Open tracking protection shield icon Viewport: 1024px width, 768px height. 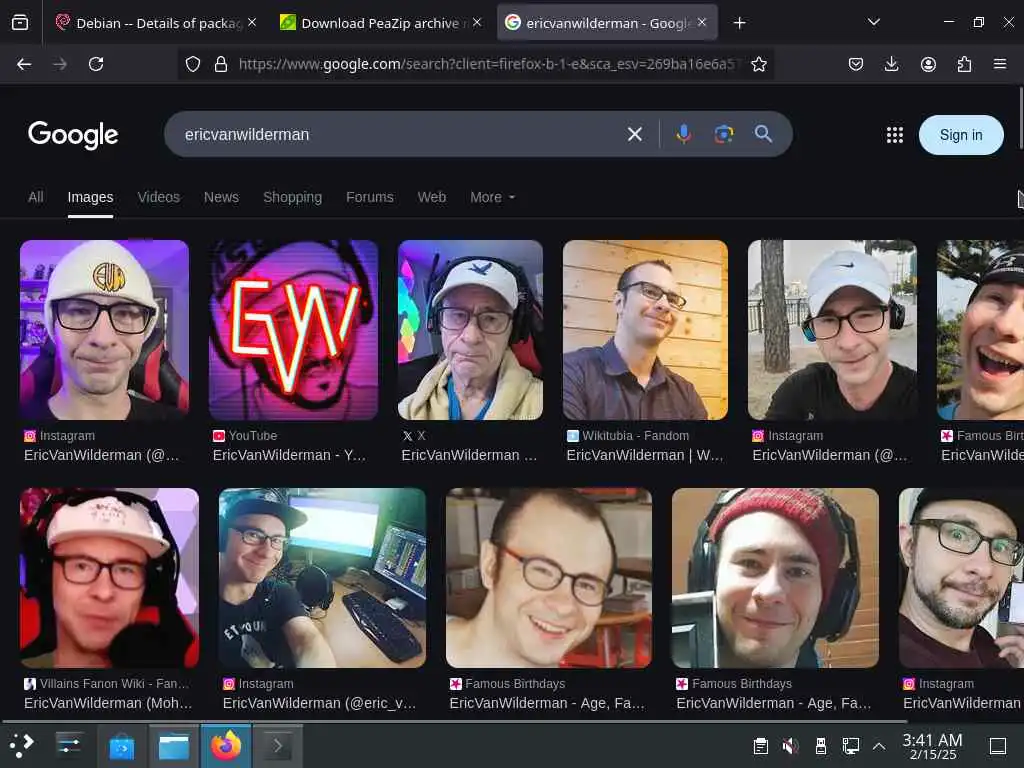tap(193, 64)
